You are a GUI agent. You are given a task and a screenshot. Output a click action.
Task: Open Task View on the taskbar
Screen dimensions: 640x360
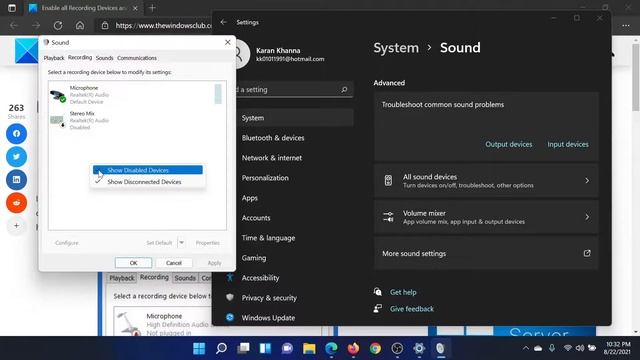[x=243, y=348]
